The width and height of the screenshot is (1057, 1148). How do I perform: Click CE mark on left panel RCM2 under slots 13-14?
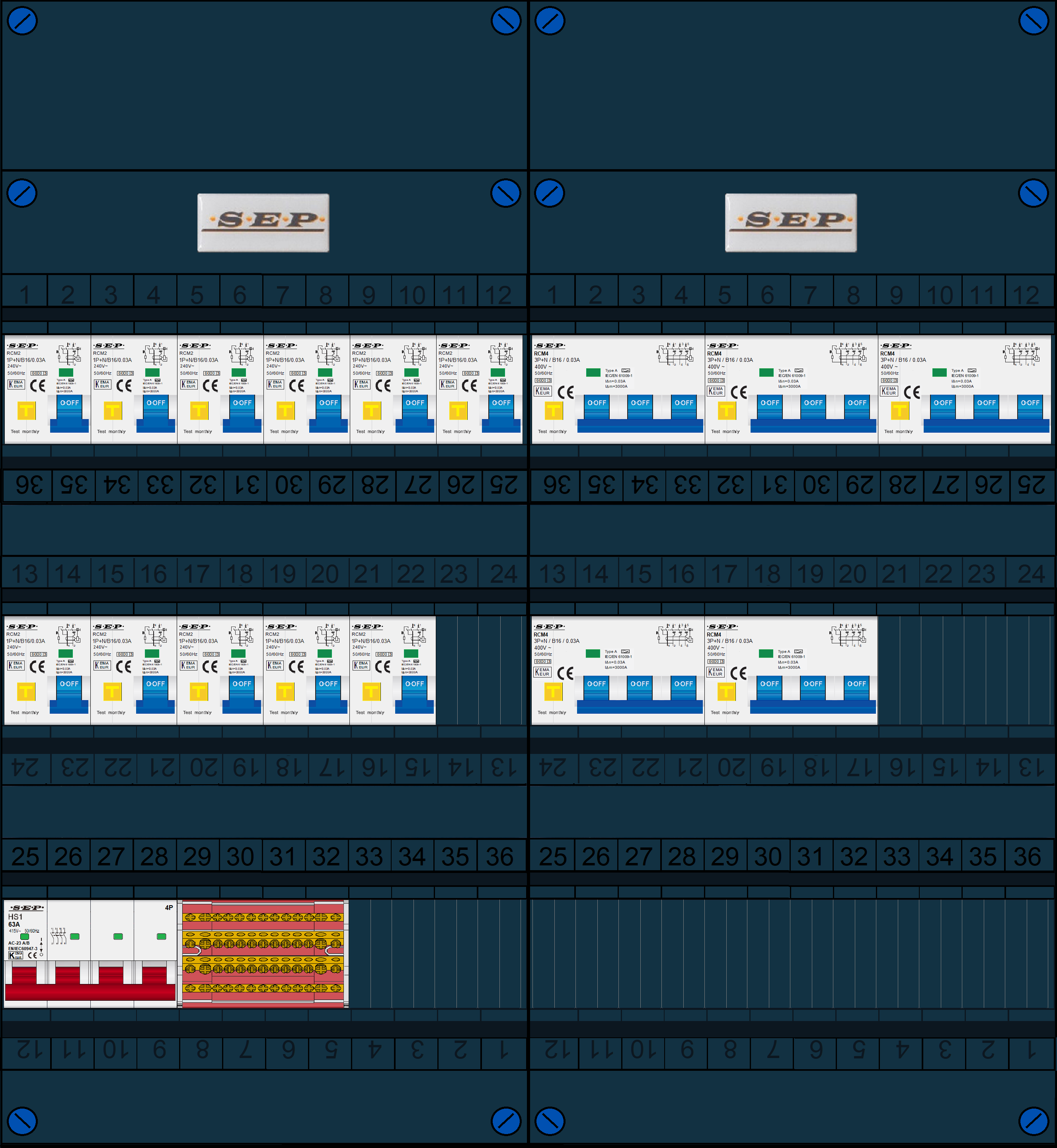37,666
